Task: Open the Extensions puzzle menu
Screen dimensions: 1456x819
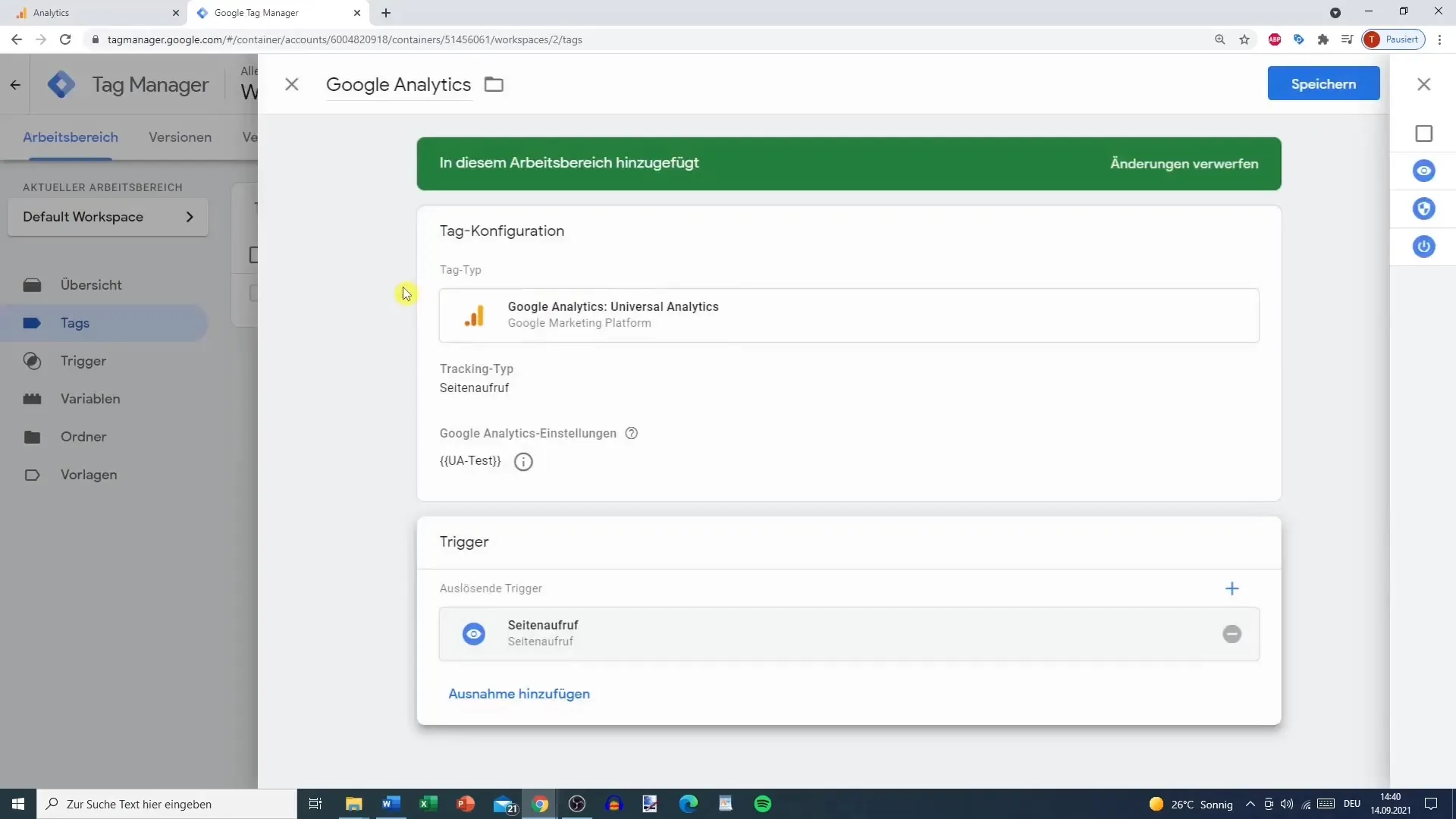Action: tap(1323, 39)
